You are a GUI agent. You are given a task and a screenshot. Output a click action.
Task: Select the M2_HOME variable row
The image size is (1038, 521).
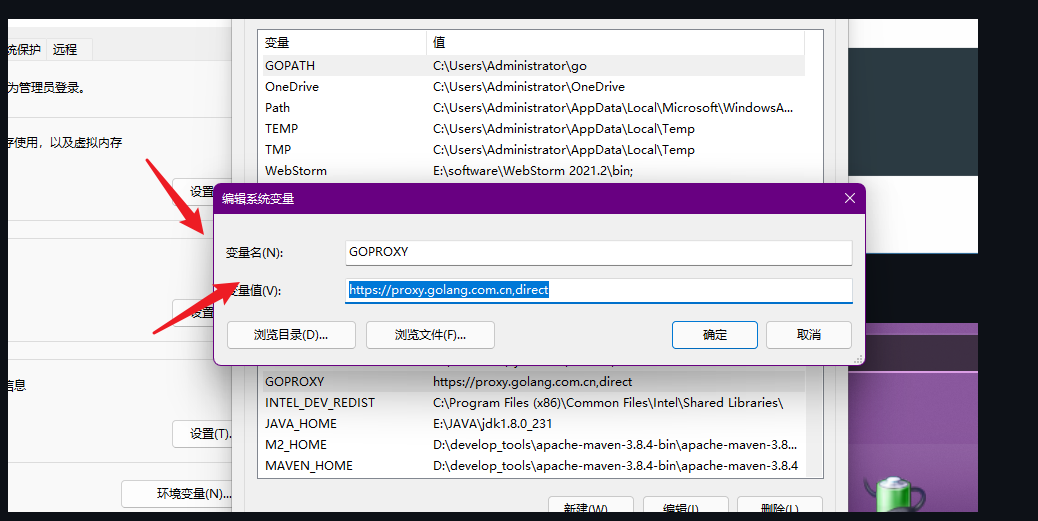(x=532, y=445)
